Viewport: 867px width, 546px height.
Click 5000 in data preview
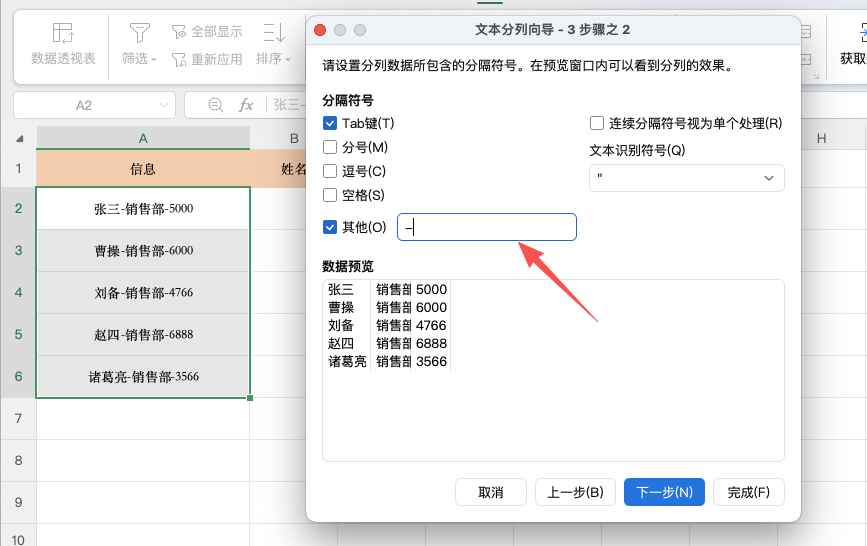click(431, 289)
